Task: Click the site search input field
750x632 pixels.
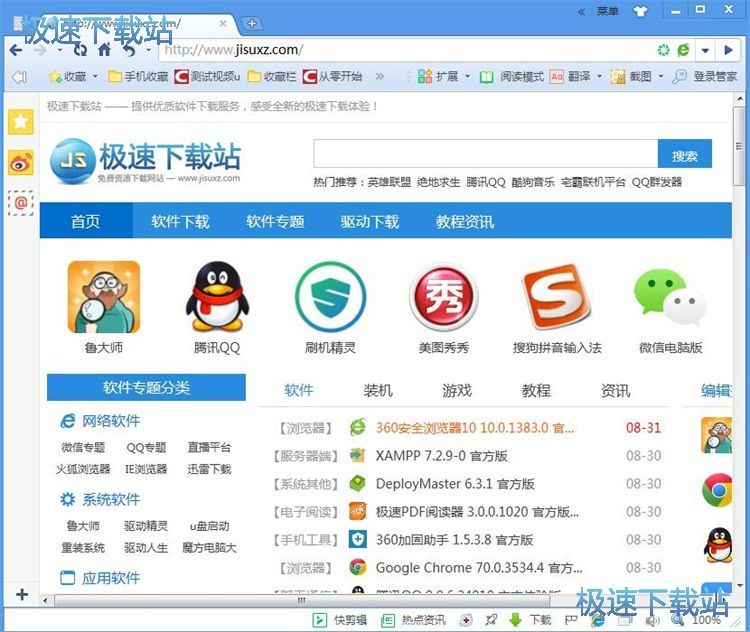Action: 485,154
